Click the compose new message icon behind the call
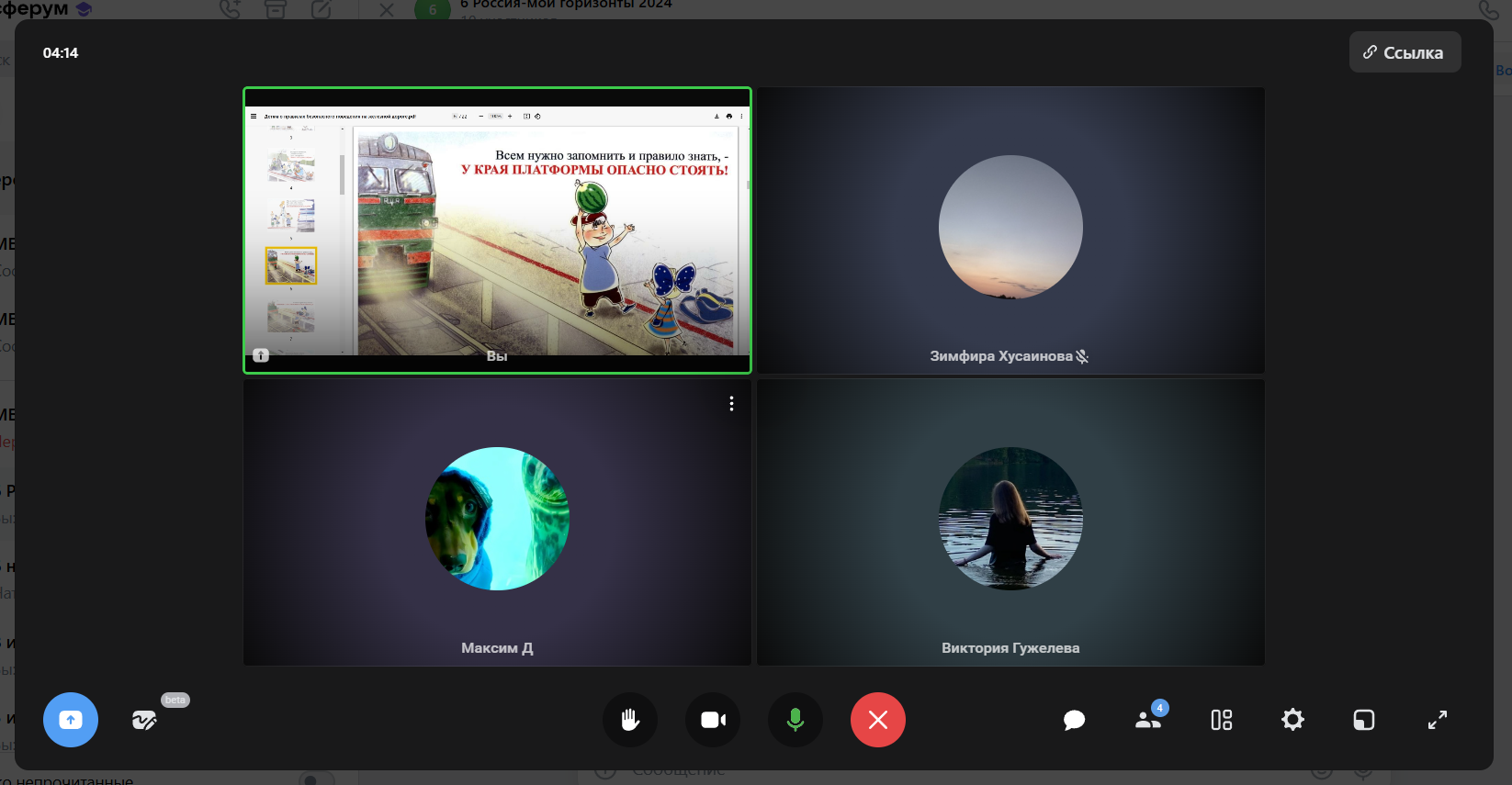Image resolution: width=1512 pixels, height=785 pixels. coord(321,9)
